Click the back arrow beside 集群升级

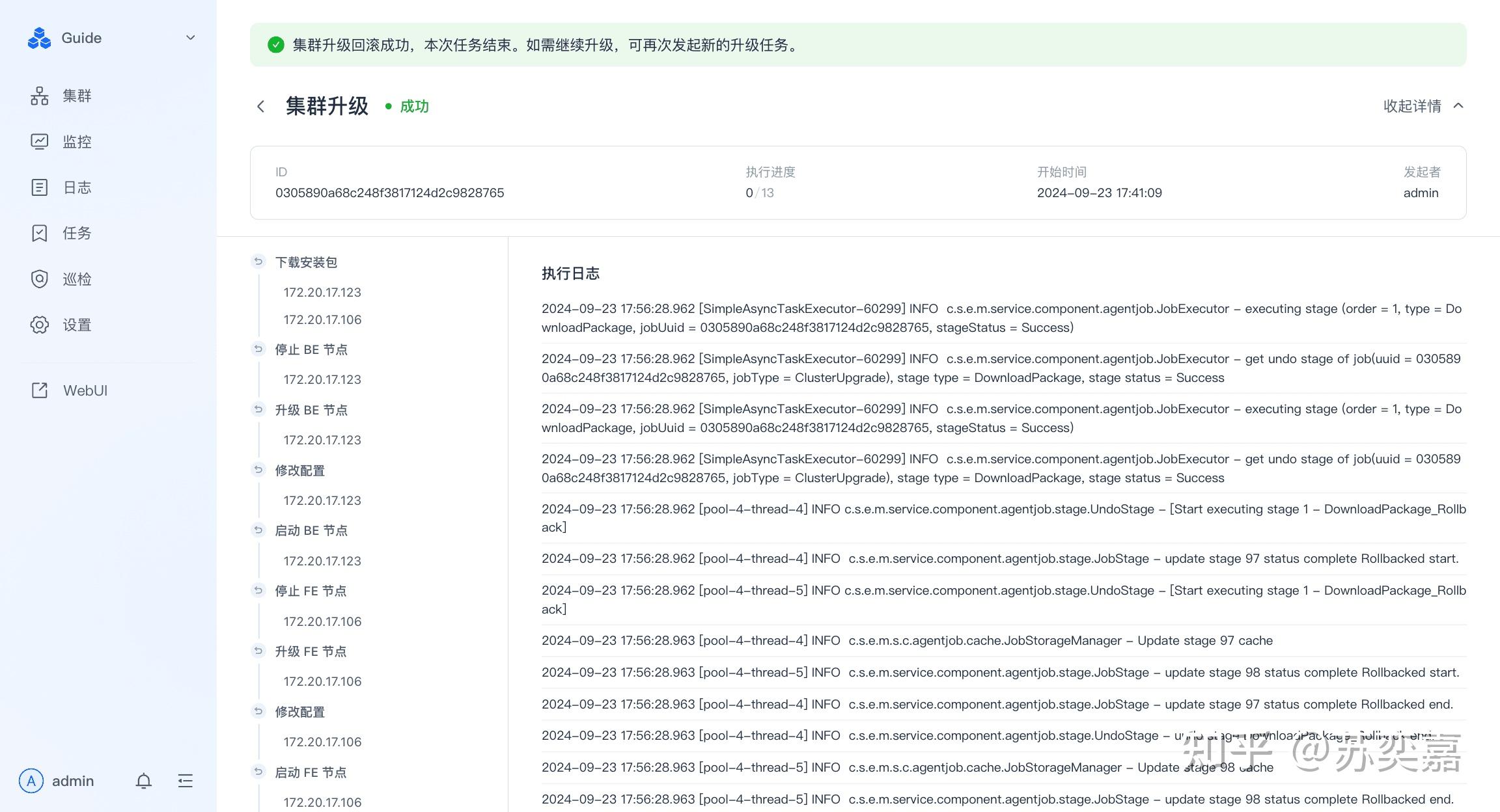click(x=260, y=106)
